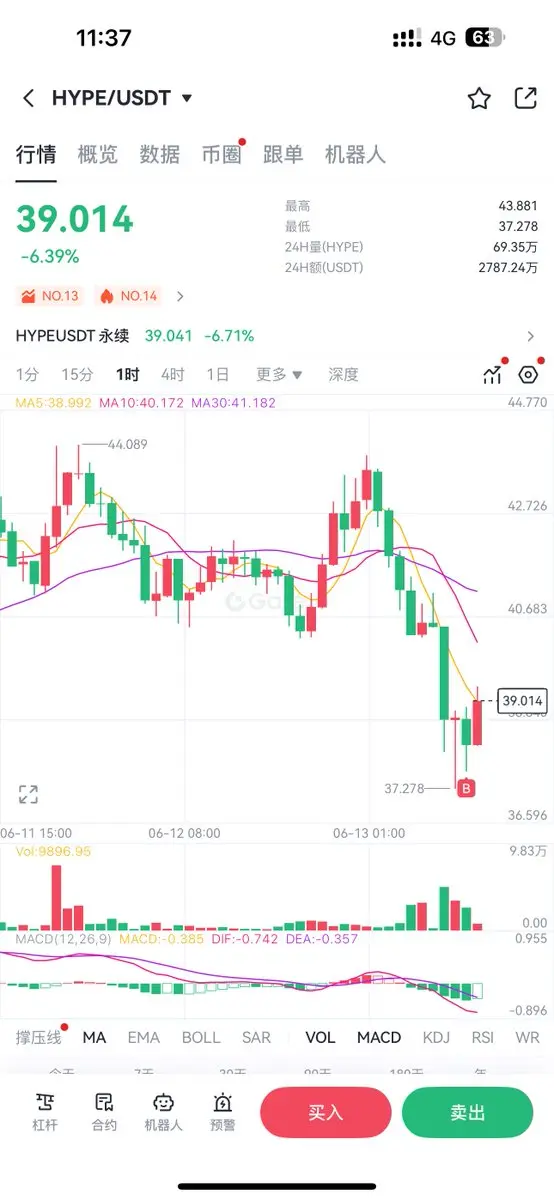This screenshot has width=554, height=1200.
Task: Tap the red 买入 buy button
Action: point(325,1112)
